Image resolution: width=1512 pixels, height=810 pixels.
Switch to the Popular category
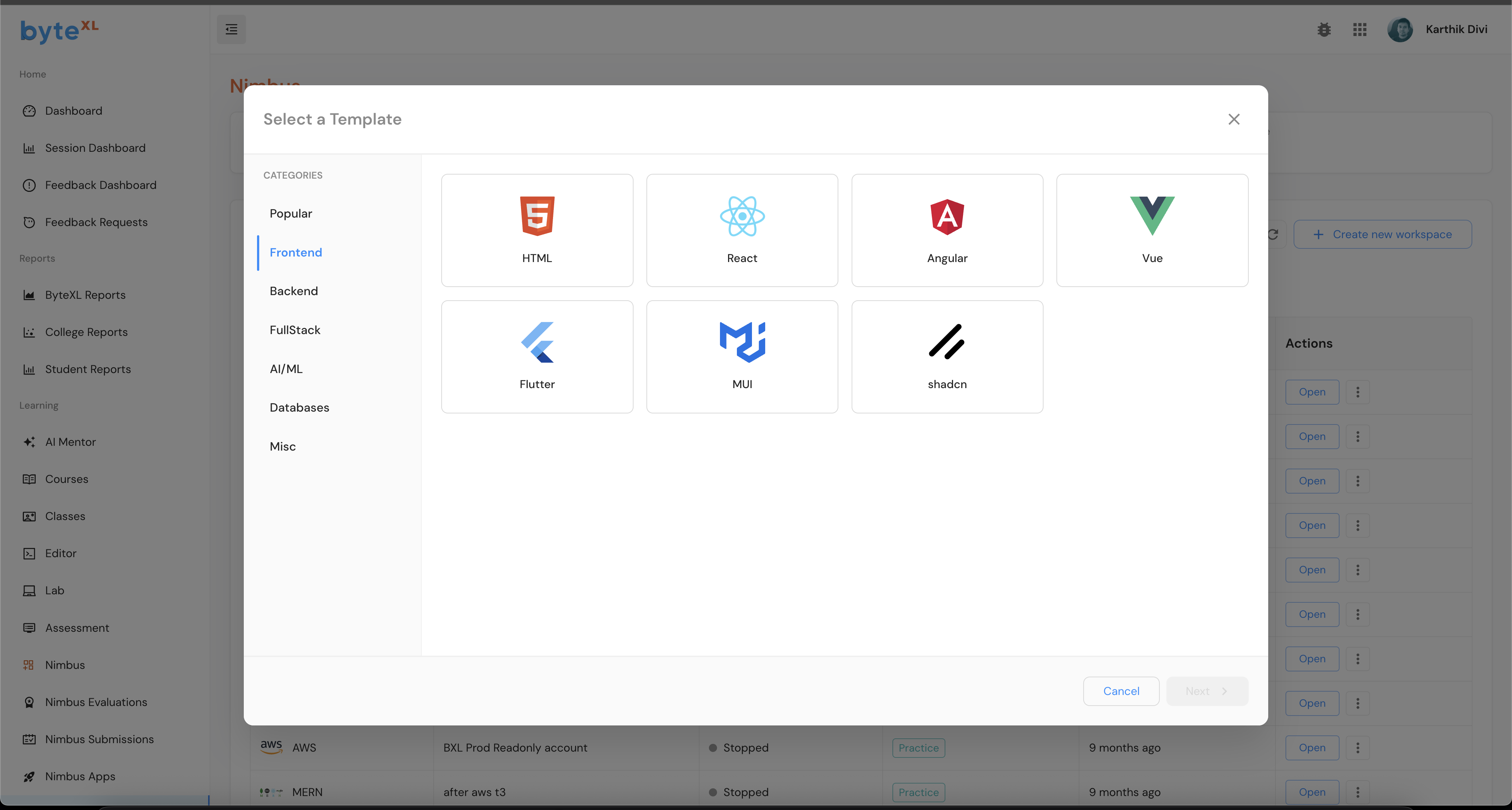coord(290,214)
